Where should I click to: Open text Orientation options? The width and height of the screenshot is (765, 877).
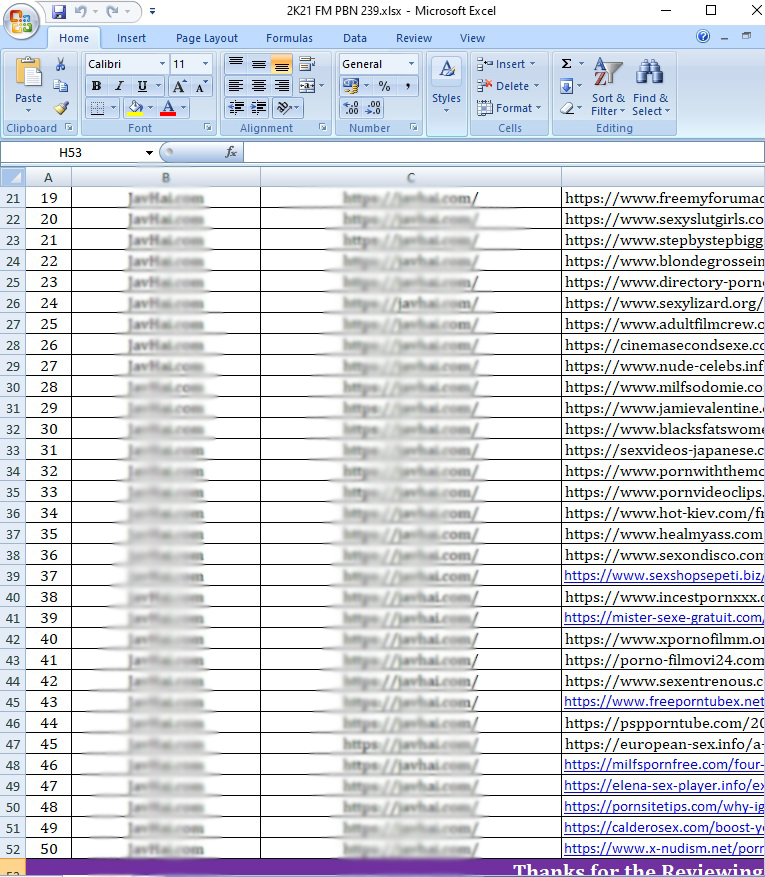point(287,107)
